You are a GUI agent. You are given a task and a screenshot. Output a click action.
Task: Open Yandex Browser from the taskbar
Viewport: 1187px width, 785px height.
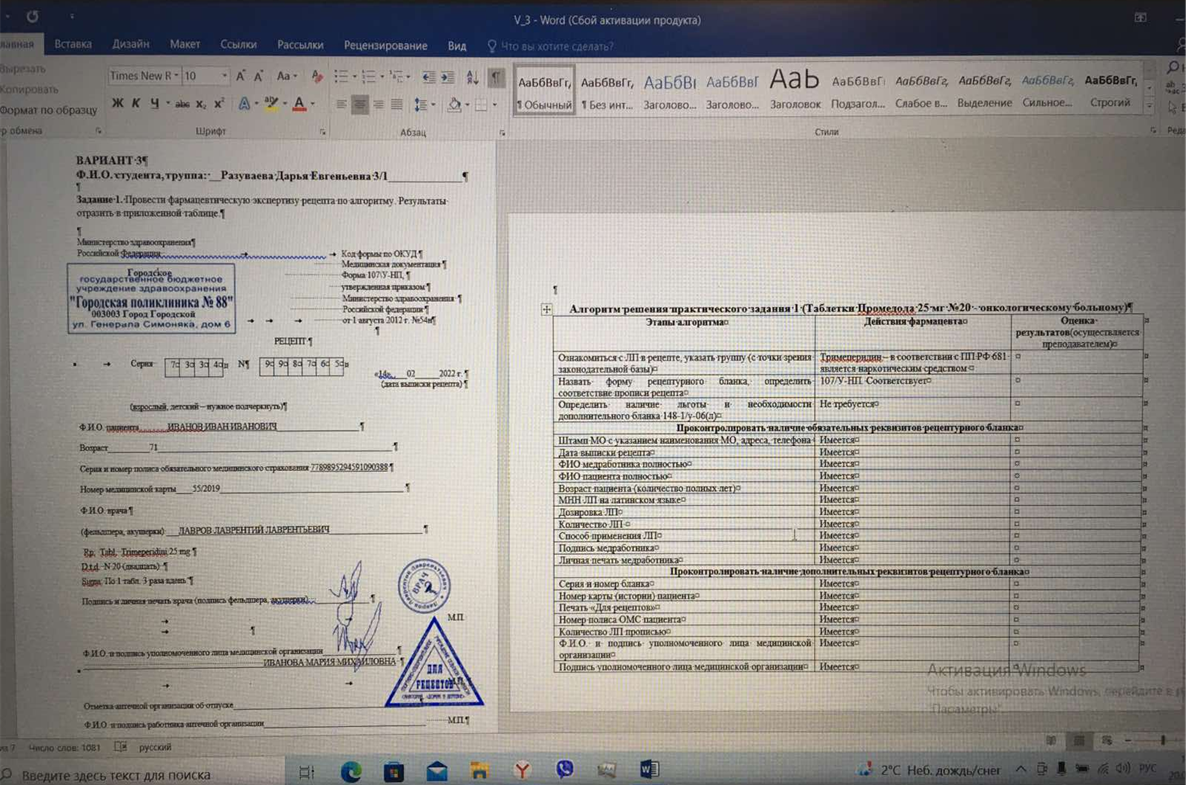522,771
